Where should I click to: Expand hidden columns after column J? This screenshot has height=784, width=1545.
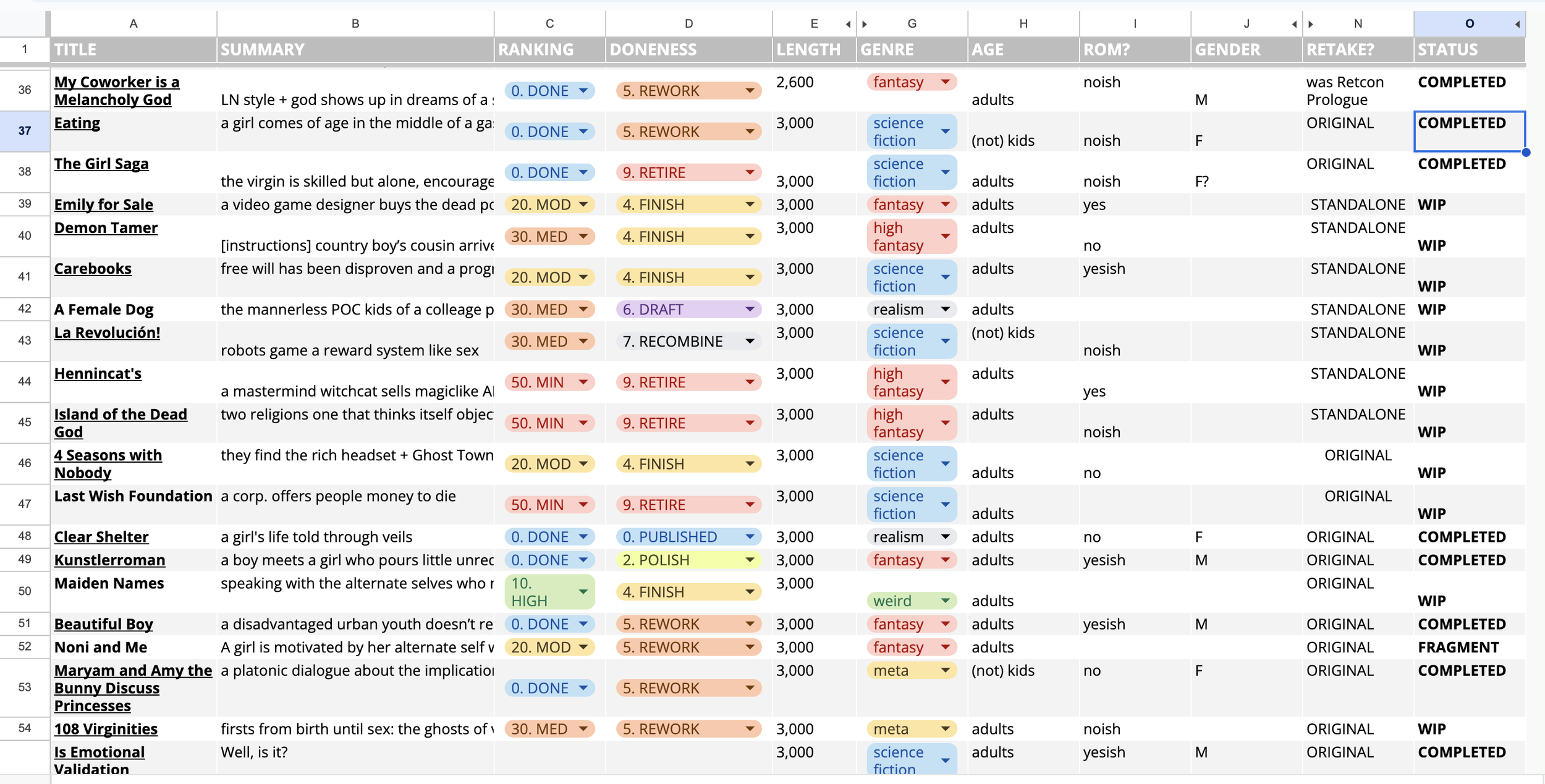(x=1293, y=24)
